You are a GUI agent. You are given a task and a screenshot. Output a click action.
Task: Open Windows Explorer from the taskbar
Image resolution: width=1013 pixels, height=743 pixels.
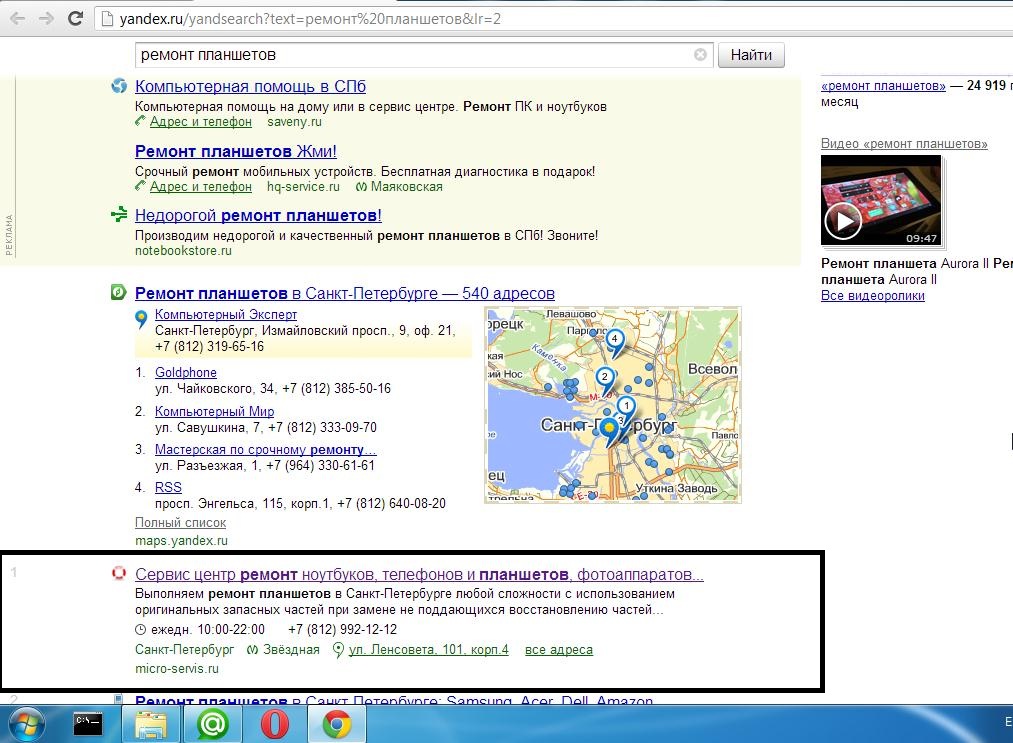pyautogui.click(x=151, y=724)
